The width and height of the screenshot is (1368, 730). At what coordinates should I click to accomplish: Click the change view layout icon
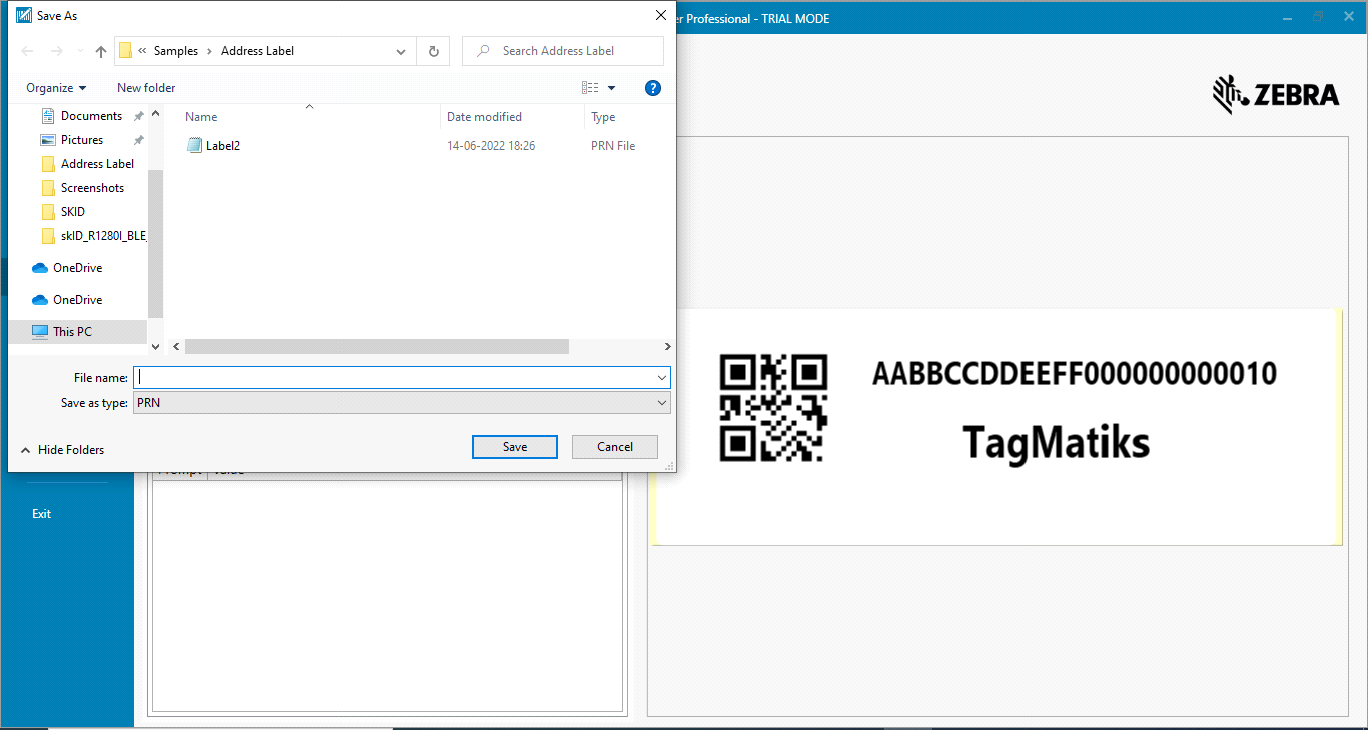tap(590, 88)
